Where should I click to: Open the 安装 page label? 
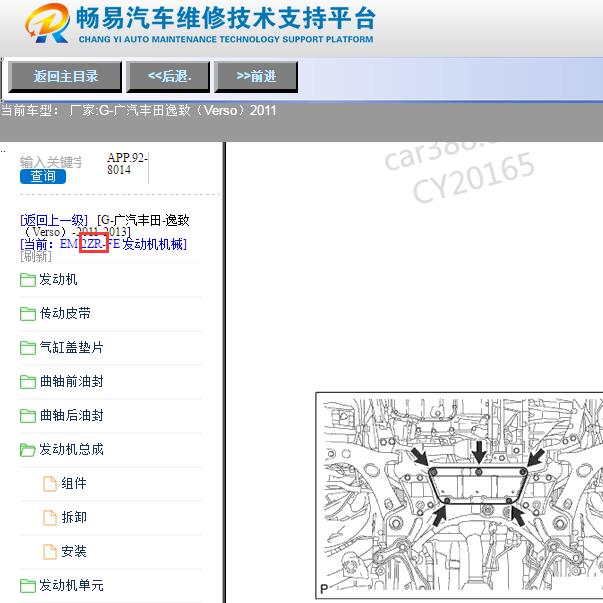click(74, 551)
